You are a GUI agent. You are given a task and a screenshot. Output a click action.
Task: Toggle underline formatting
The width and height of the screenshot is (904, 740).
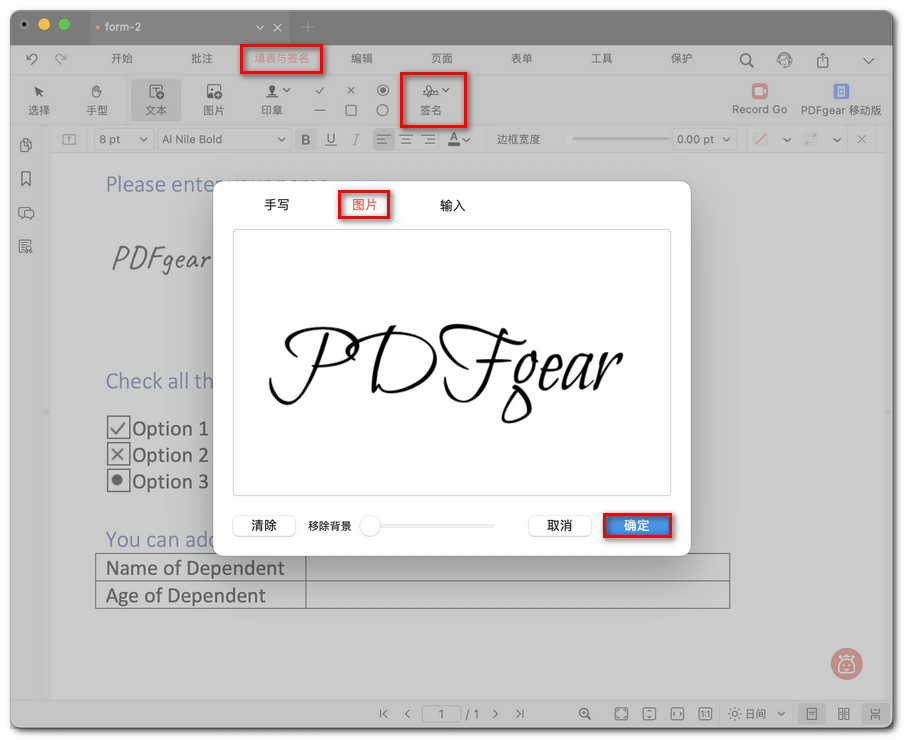coord(330,139)
